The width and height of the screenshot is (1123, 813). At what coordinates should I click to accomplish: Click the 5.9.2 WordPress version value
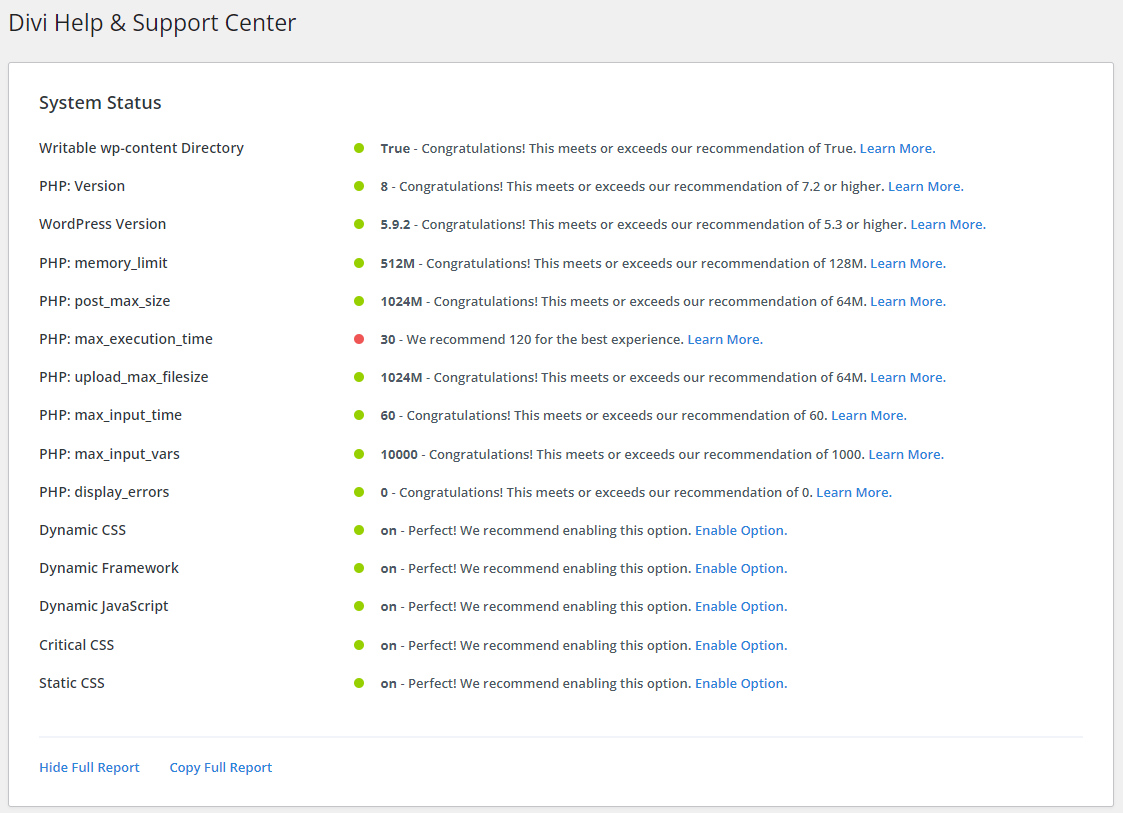395,224
